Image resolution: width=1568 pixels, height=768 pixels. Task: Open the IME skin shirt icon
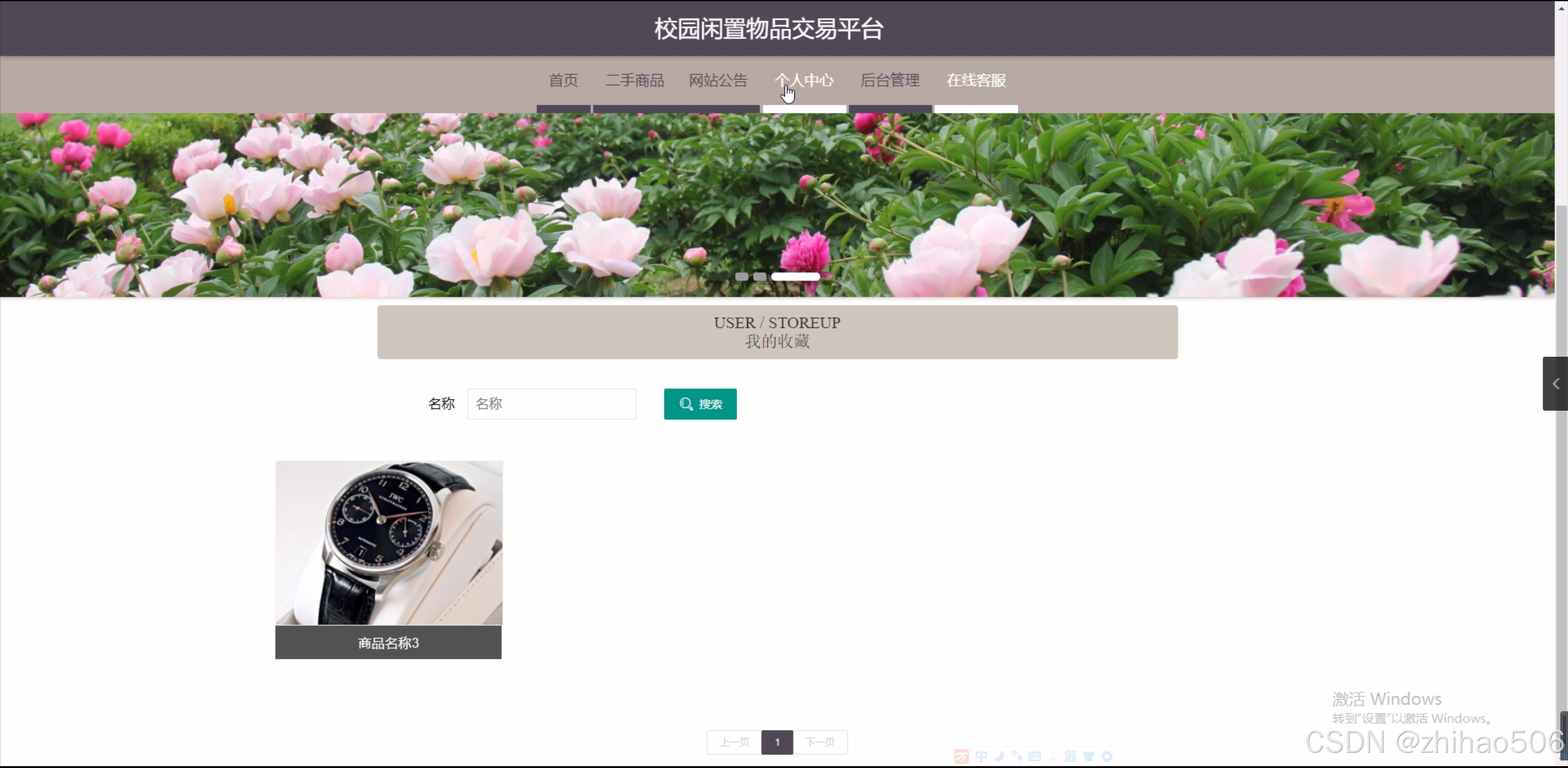[x=1089, y=756]
